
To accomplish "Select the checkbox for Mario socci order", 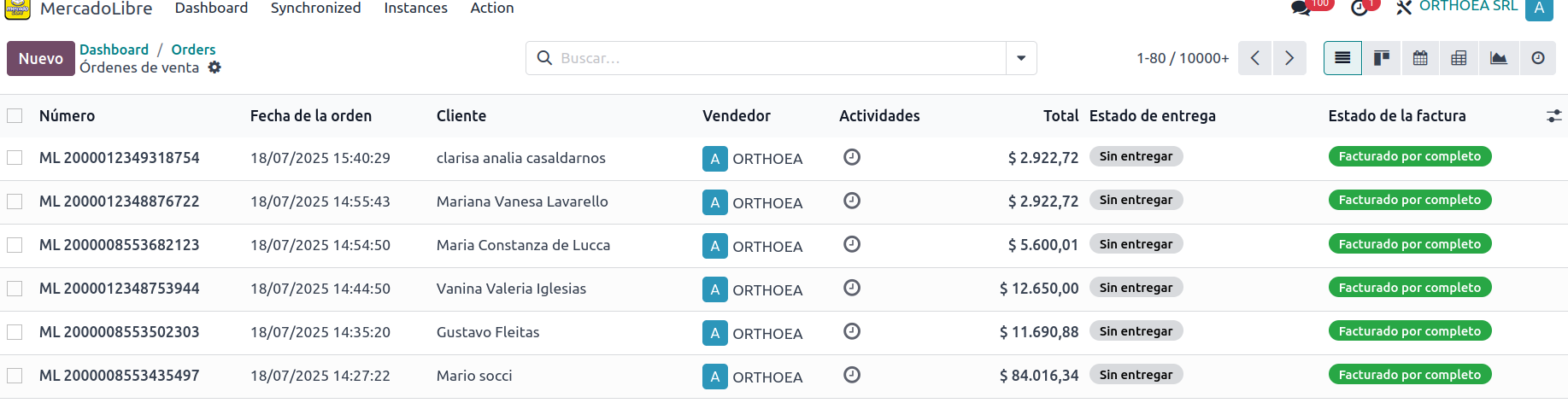I will (15, 376).
